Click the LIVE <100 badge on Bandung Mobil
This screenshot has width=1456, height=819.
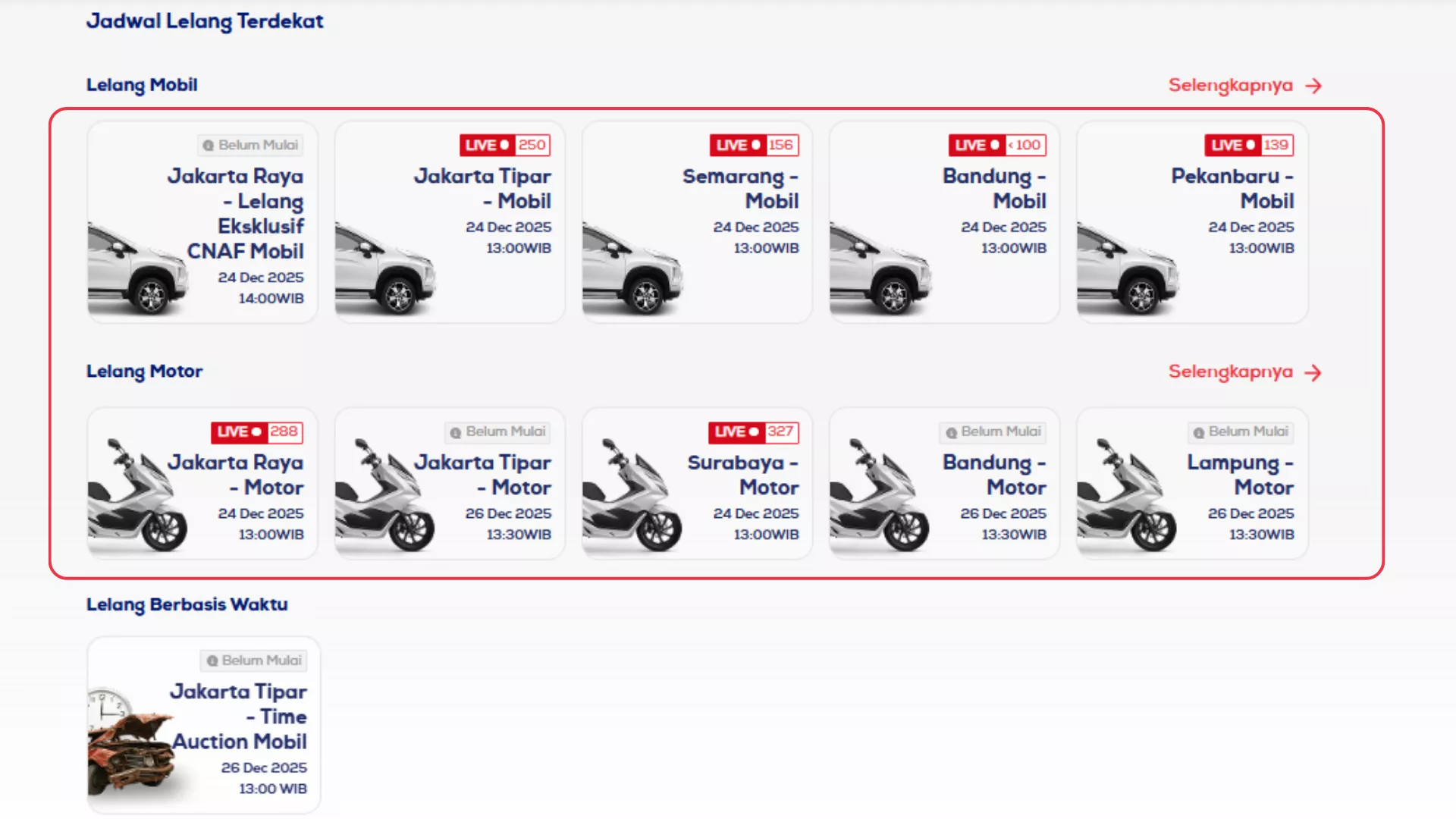point(997,145)
